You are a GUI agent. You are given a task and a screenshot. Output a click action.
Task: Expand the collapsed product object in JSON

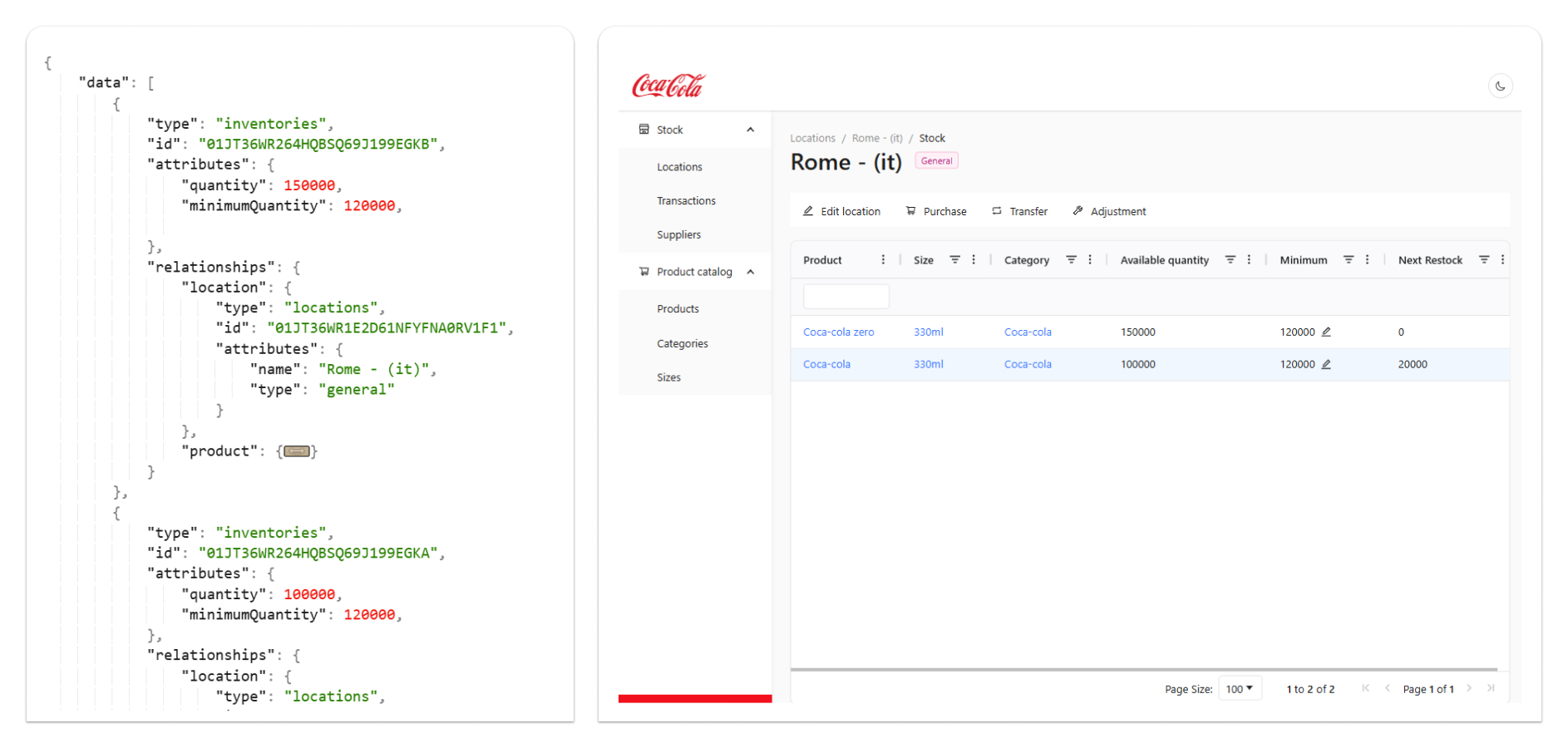coord(297,451)
